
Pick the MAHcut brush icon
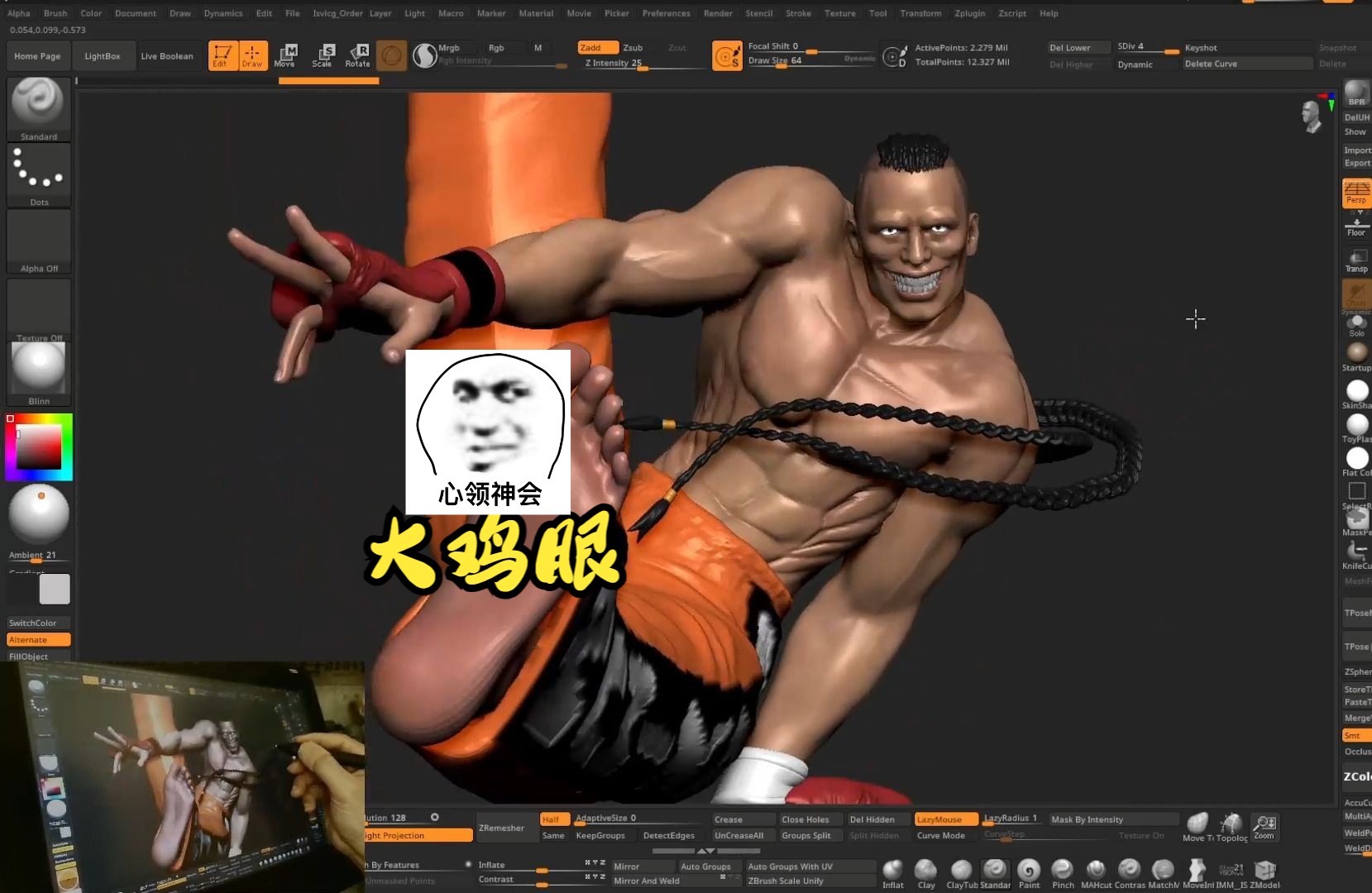pos(1097,874)
